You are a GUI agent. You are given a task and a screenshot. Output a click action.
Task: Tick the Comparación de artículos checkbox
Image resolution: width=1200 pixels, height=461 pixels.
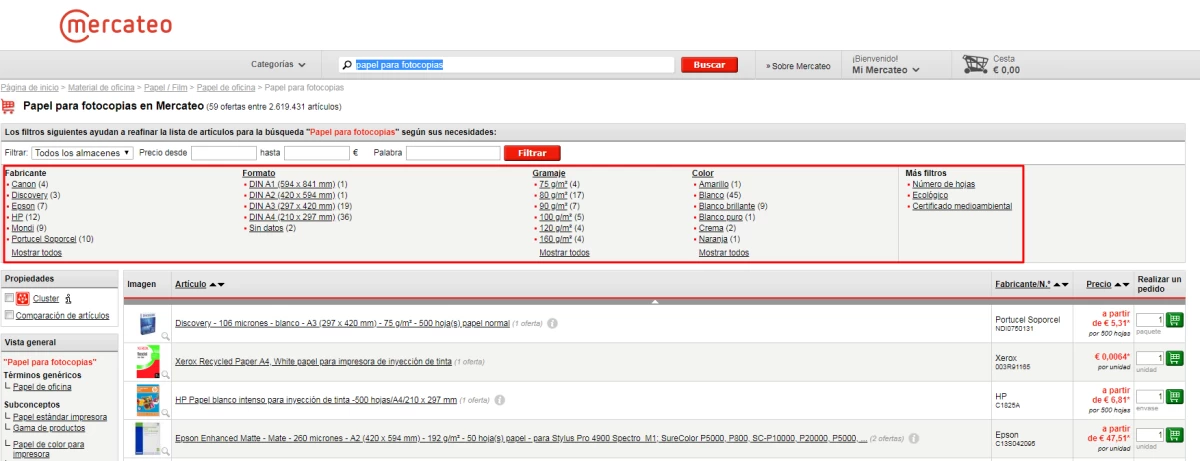pos(9,315)
